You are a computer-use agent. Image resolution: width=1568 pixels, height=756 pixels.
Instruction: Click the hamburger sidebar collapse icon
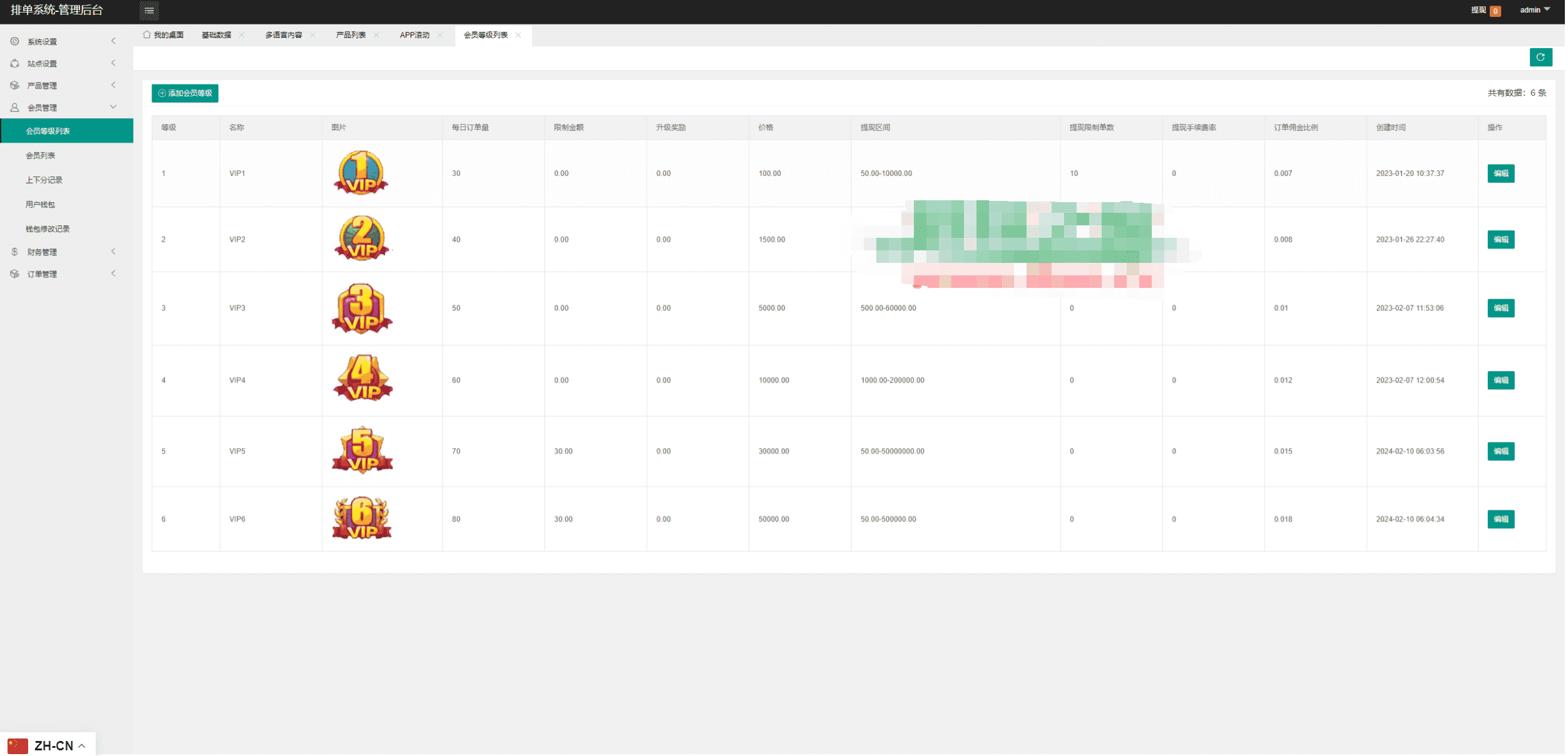click(x=149, y=10)
